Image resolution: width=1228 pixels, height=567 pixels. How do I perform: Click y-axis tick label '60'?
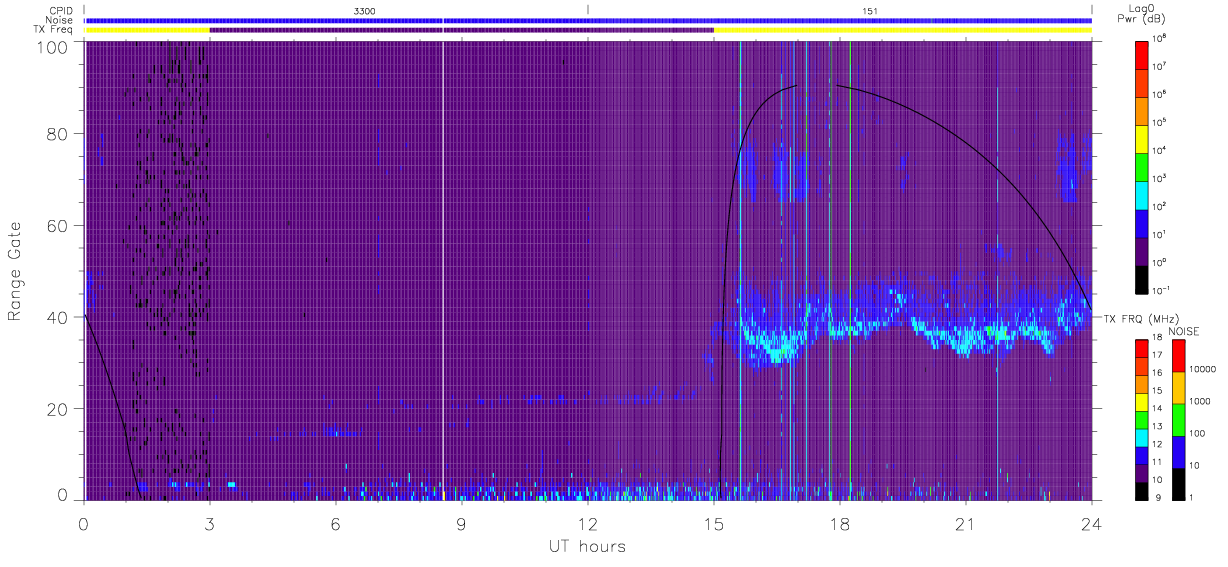click(x=57, y=226)
